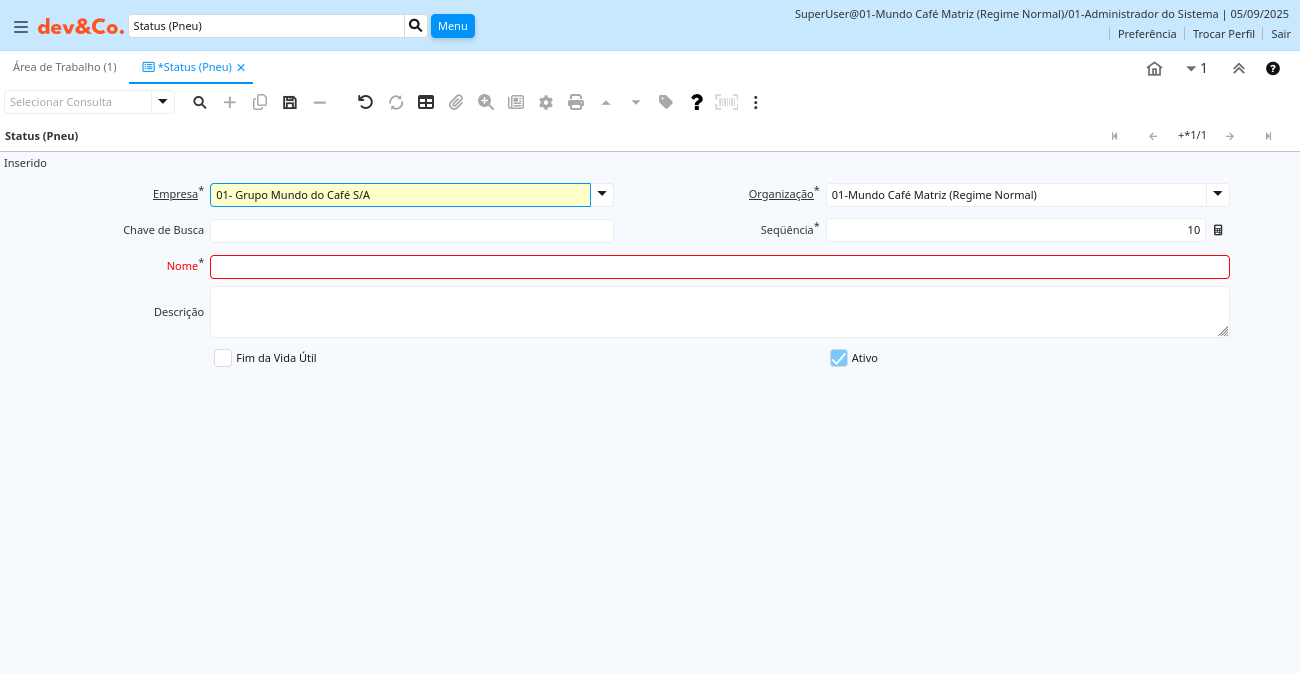Viewport: 1300px width, 674px height.
Task: Open attachments with the paperclip icon
Action: pyautogui.click(x=456, y=102)
